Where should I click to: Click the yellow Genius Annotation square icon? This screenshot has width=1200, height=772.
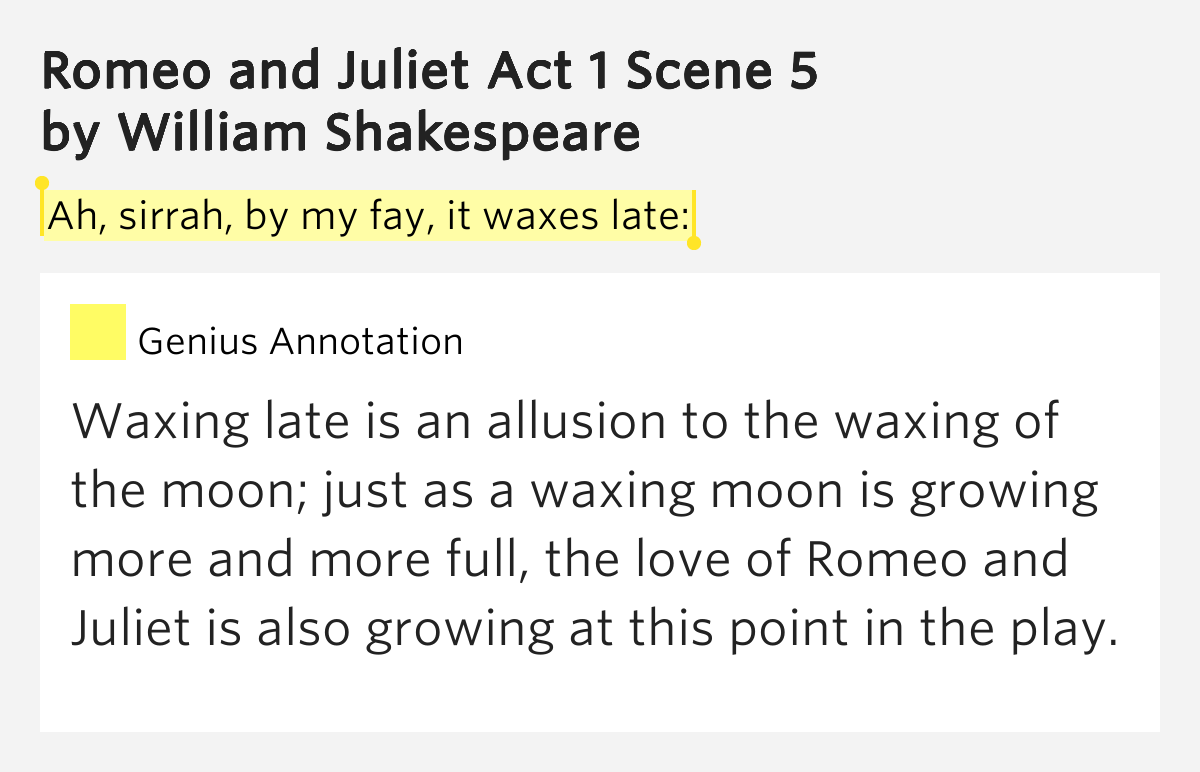click(x=98, y=332)
